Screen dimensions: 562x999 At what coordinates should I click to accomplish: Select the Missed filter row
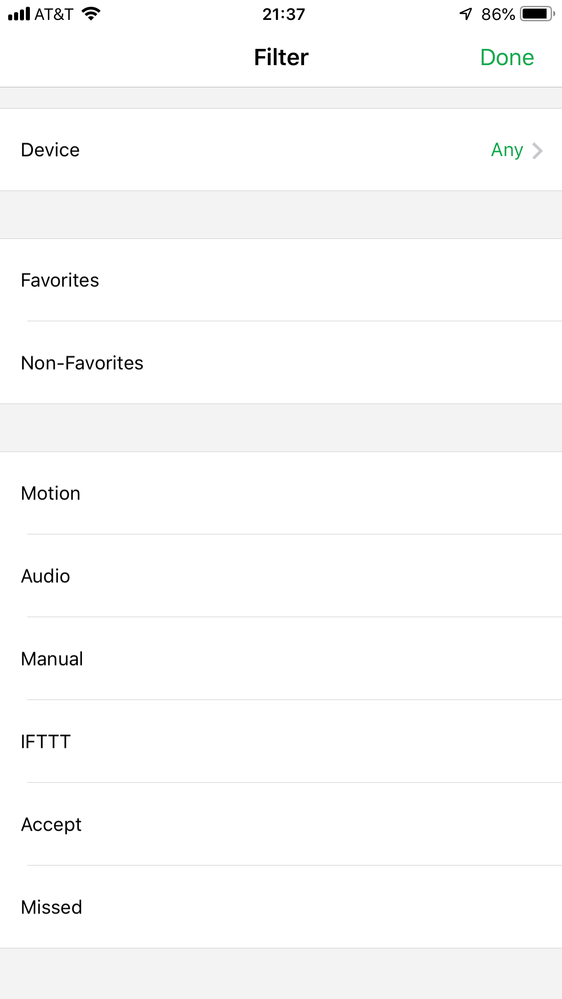tap(281, 907)
